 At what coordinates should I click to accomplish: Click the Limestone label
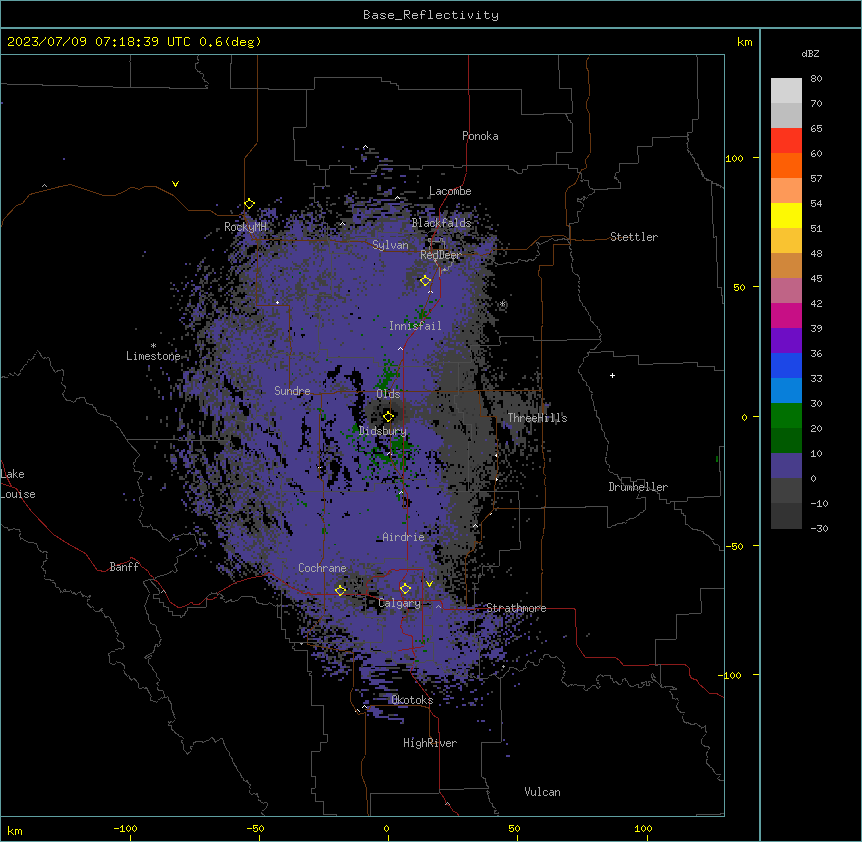(x=153, y=356)
